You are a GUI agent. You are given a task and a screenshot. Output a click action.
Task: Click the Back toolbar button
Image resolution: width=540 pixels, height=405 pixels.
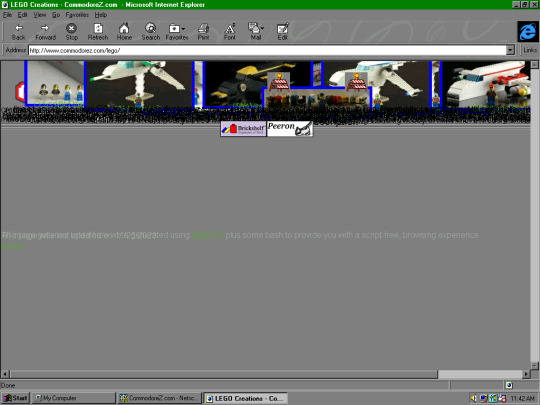19,32
